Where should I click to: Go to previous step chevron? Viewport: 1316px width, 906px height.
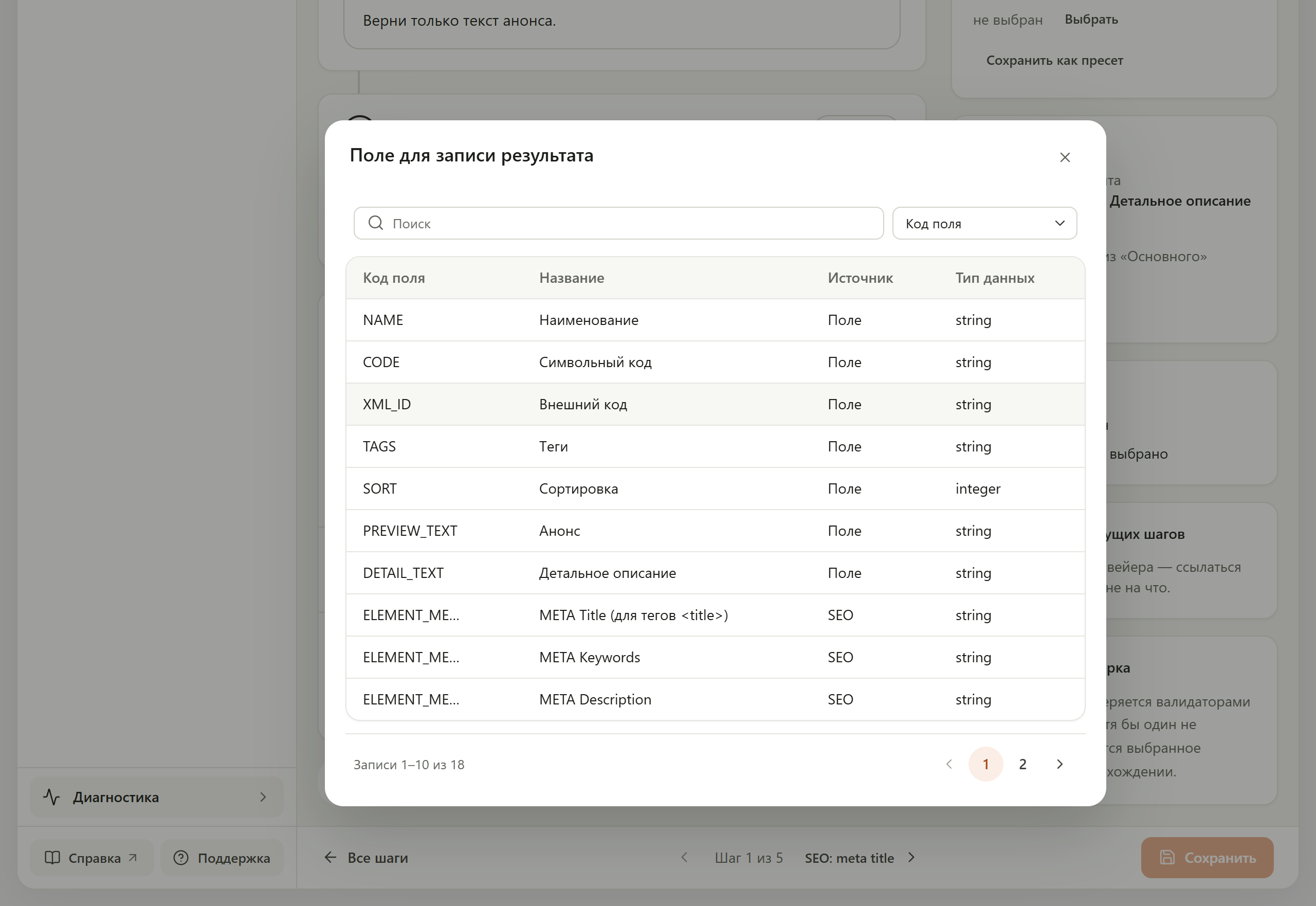[684, 857]
